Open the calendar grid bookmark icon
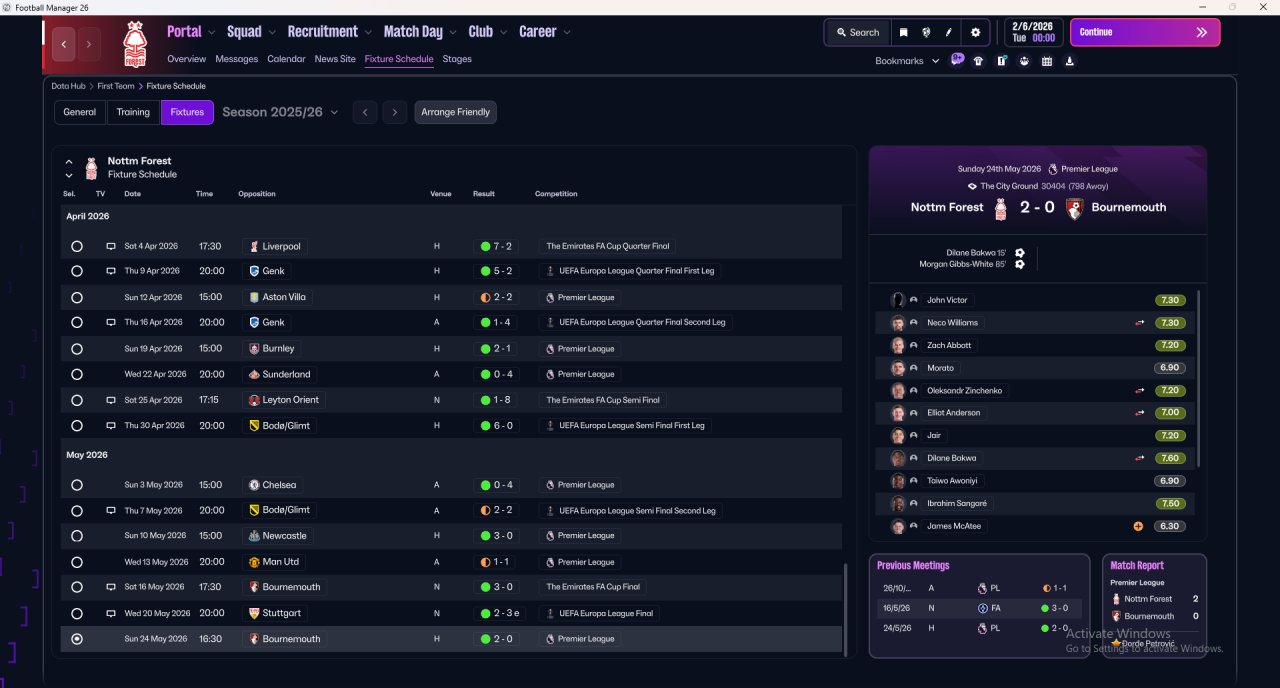 click(1047, 61)
